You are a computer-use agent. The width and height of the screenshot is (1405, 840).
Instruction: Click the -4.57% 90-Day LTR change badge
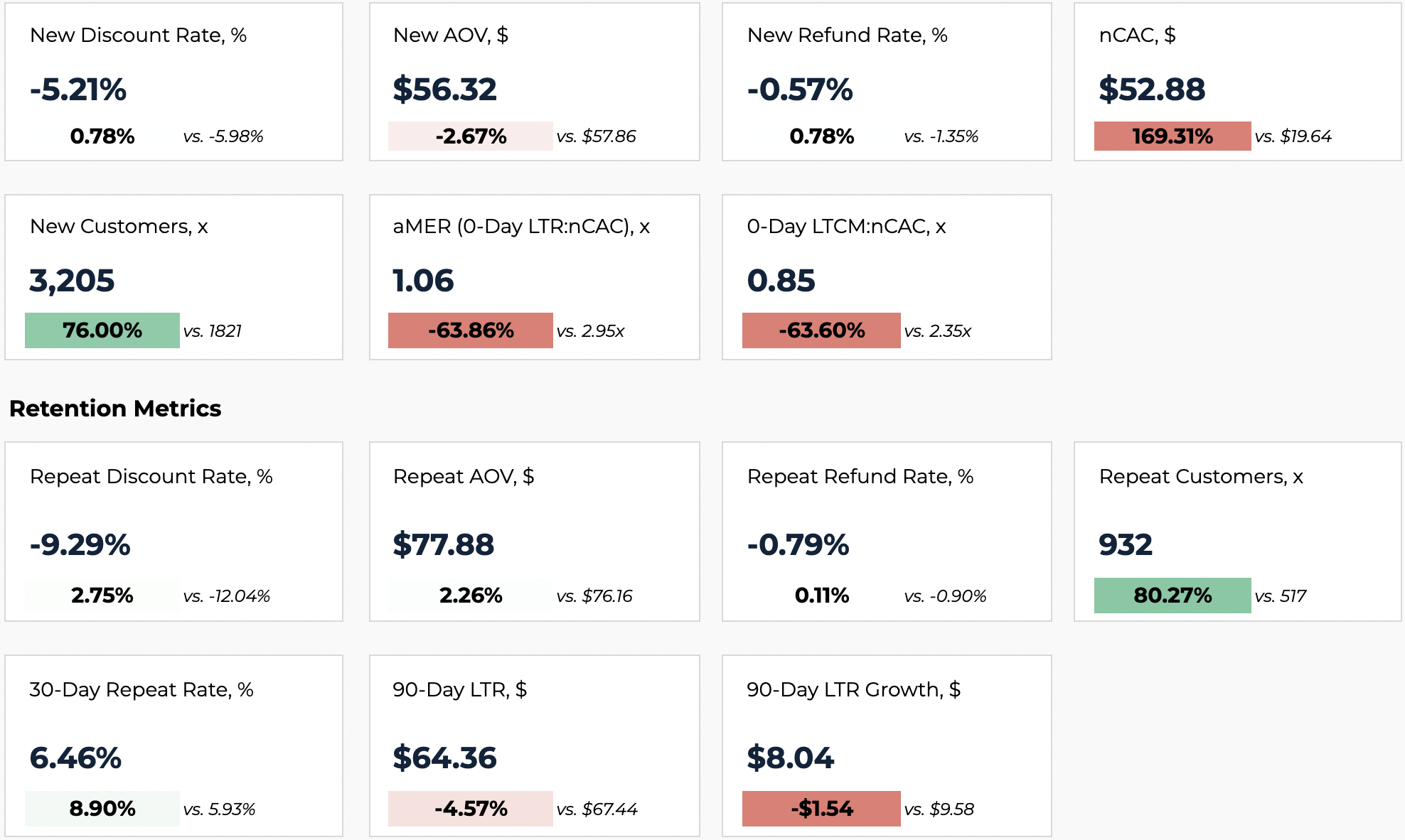pyautogui.click(x=470, y=809)
